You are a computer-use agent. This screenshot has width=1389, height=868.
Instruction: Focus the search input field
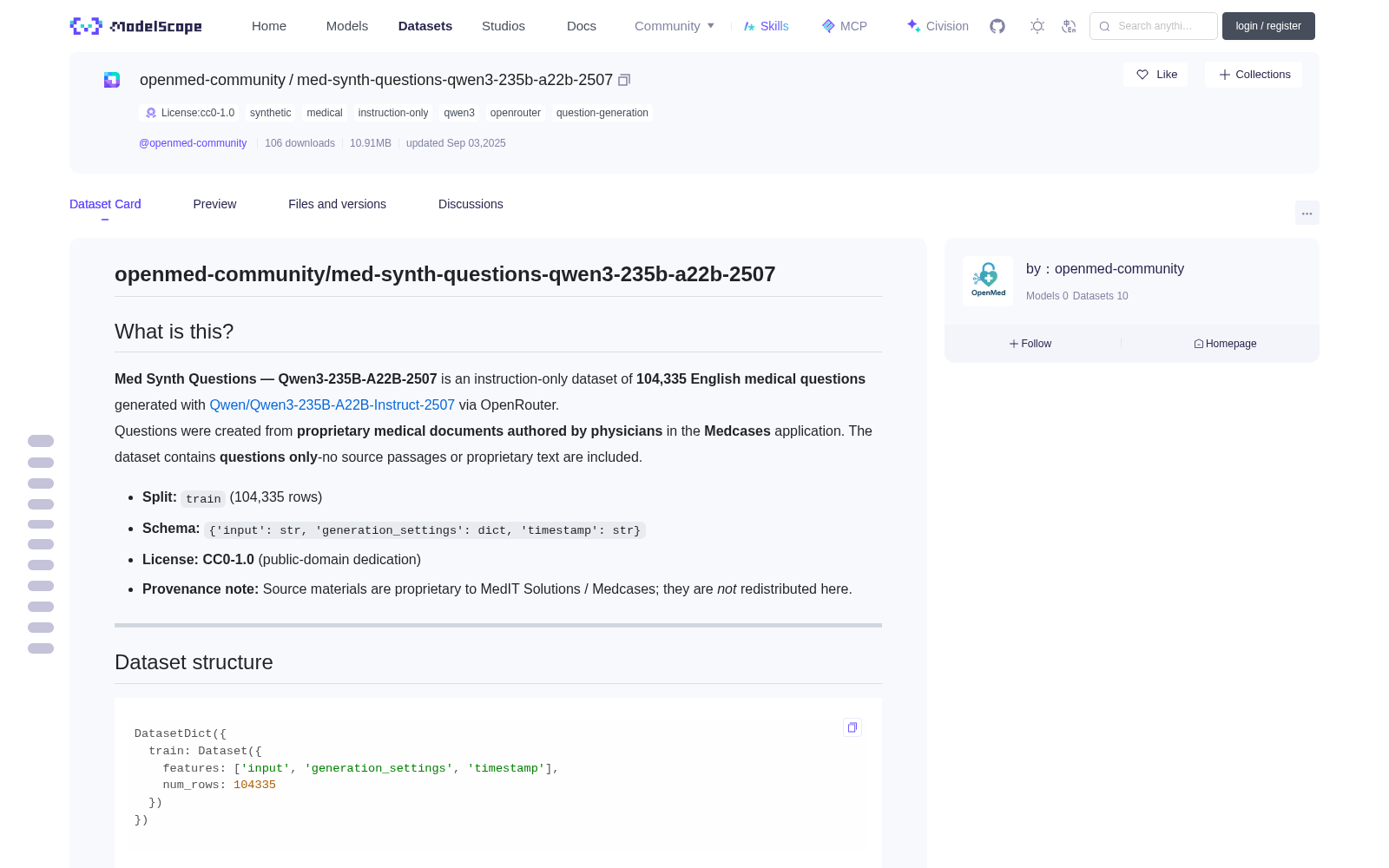coord(1154,26)
